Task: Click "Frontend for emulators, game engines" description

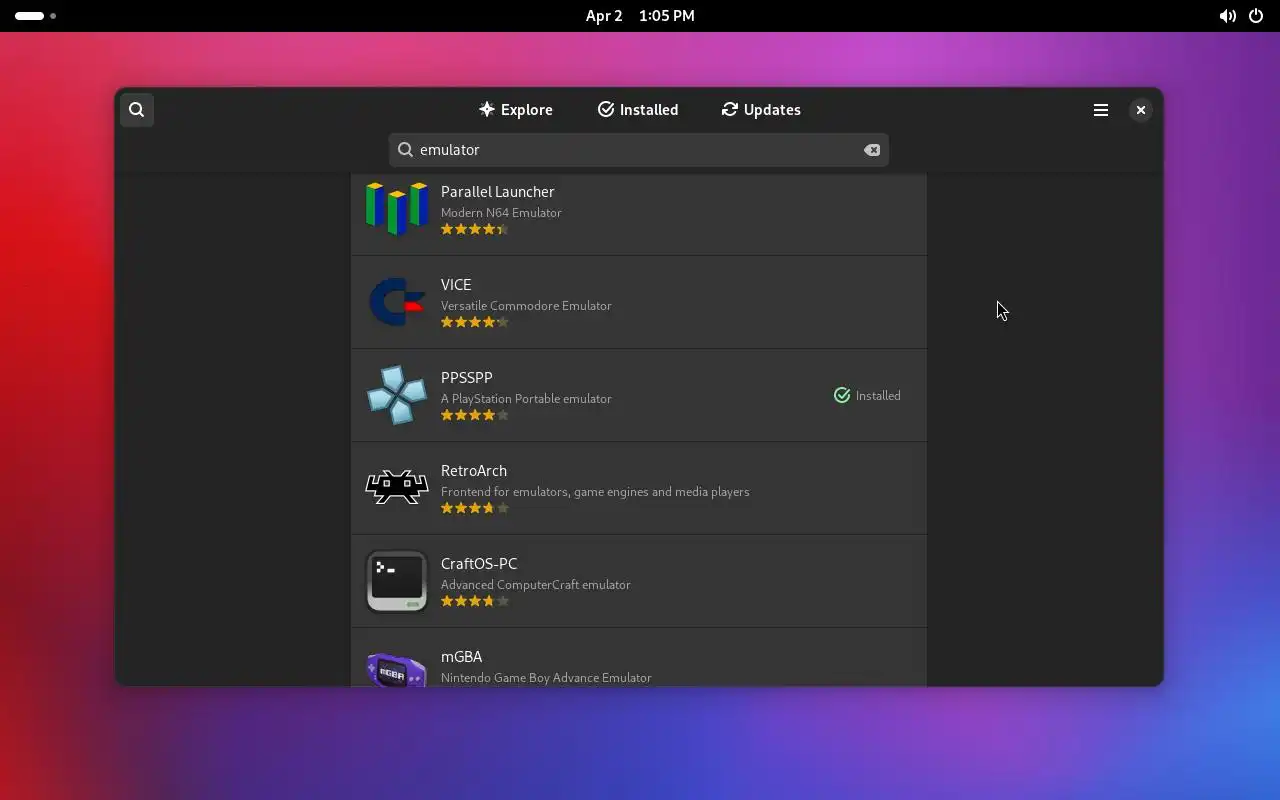Action: pyautogui.click(x=595, y=492)
